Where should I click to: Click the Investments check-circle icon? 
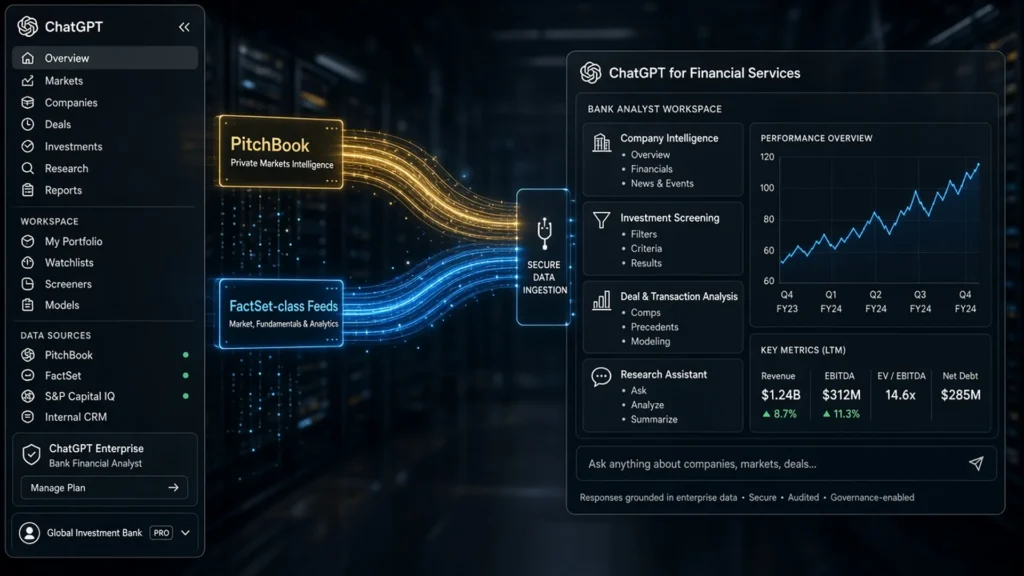pyautogui.click(x=27, y=146)
